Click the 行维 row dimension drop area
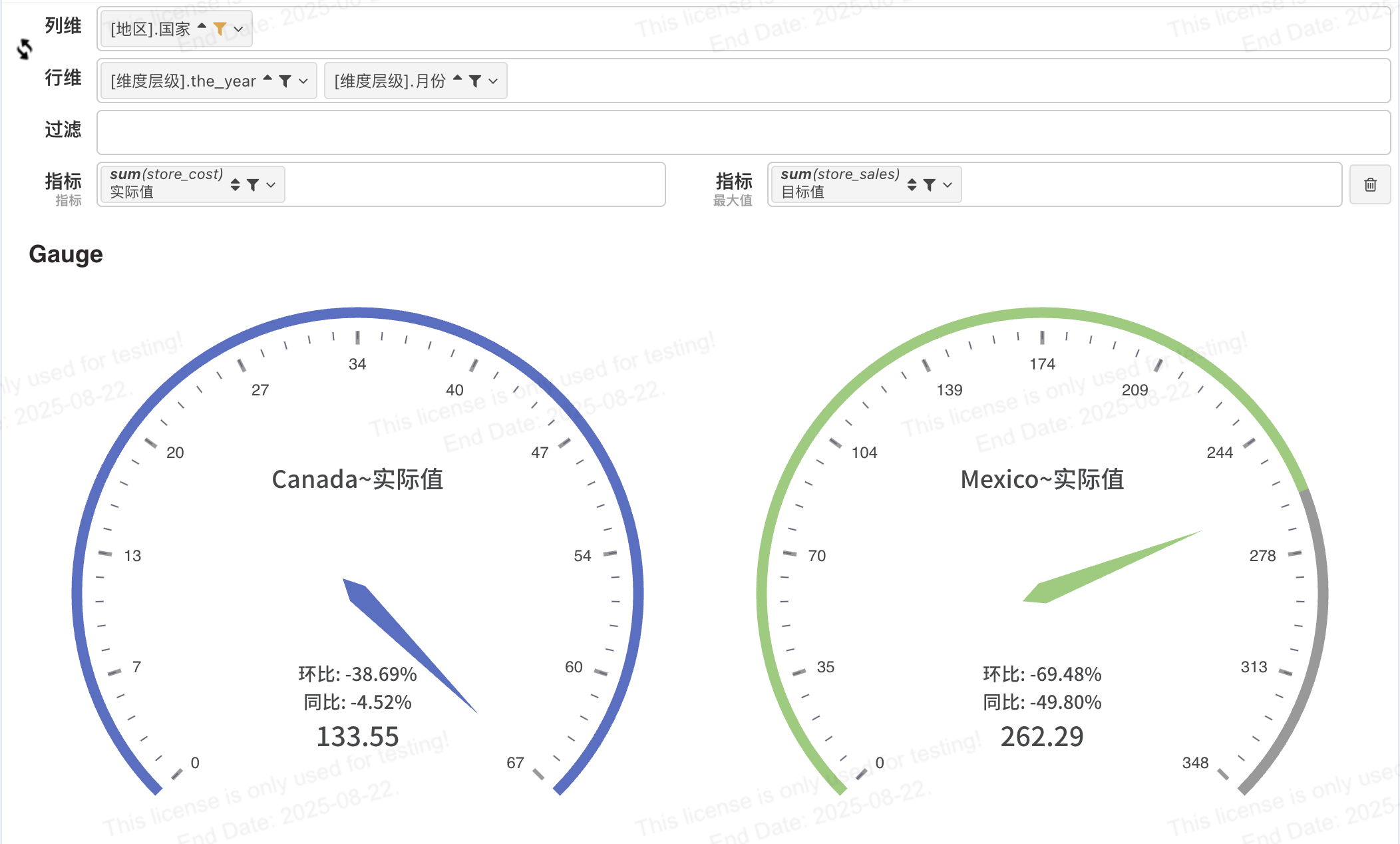Screen dimensions: 1400x844 pos(743,81)
